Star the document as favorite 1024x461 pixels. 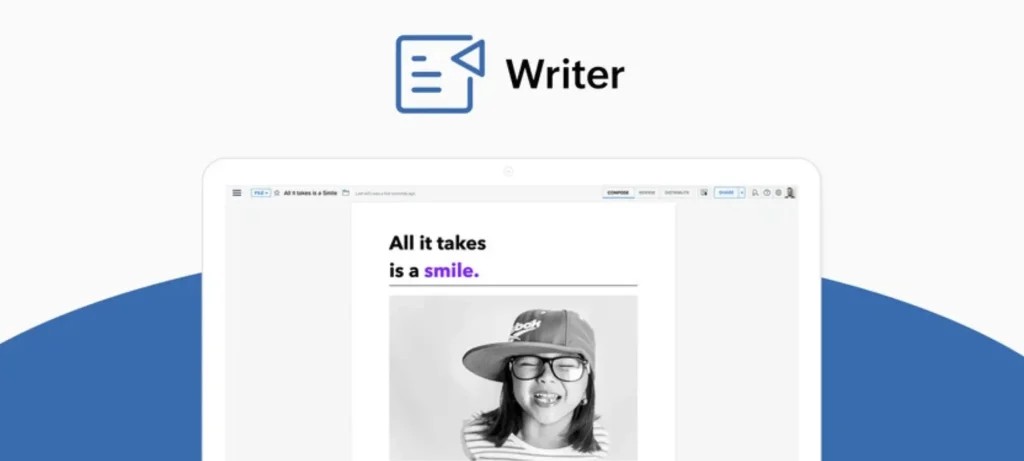click(x=277, y=193)
